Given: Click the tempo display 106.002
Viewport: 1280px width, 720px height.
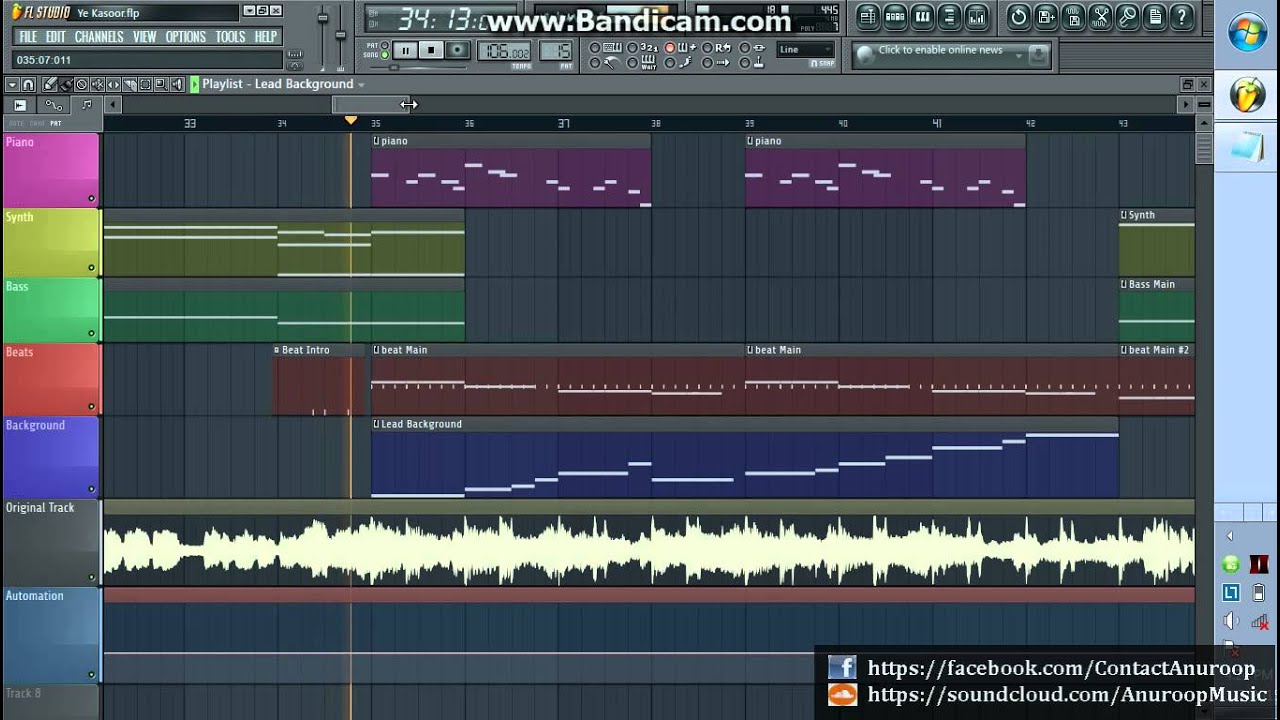Looking at the screenshot, I should (505, 51).
